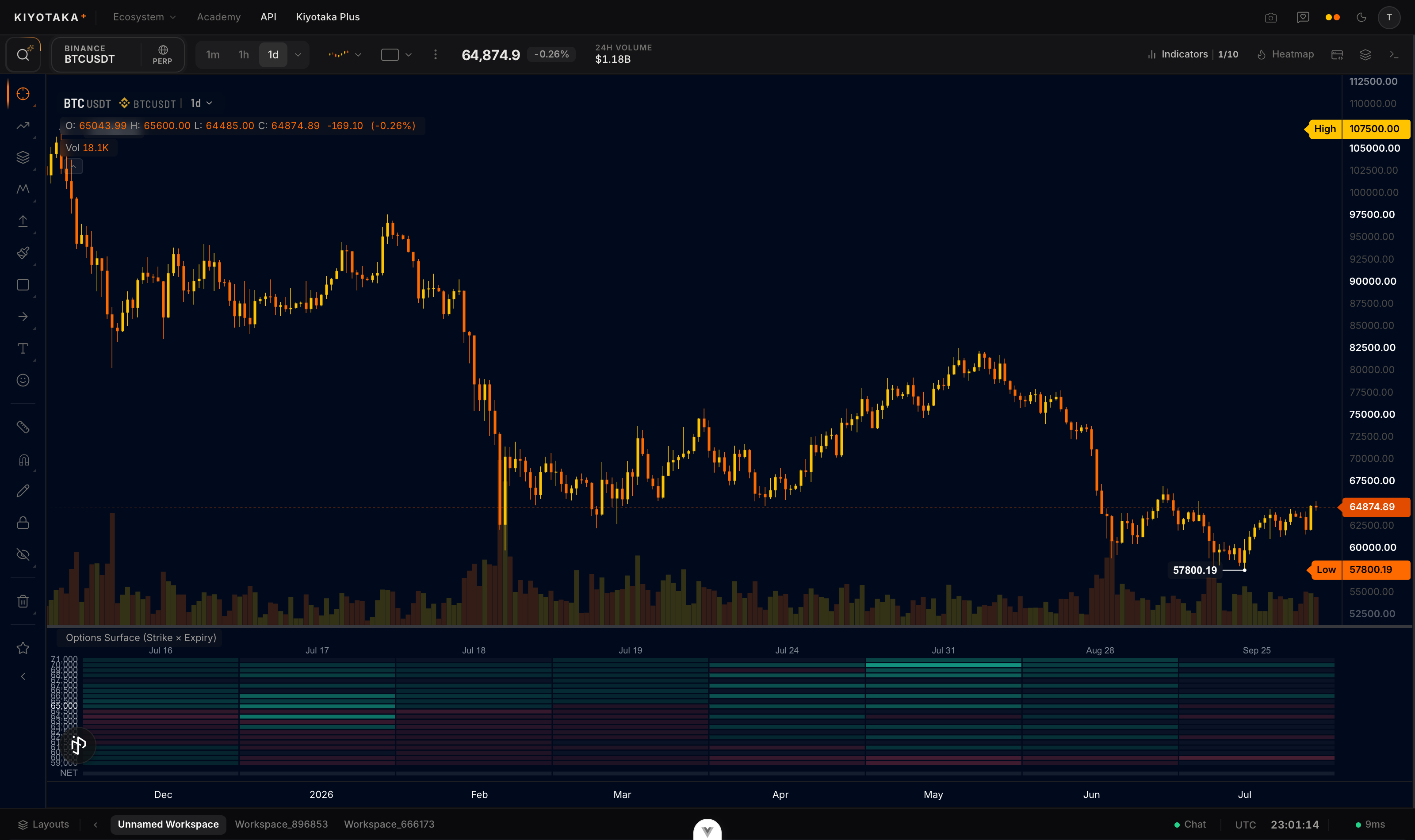Open the emoji sticker tool
Image resolution: width=1415 pixels, height=840 pixels.
[23, 380]
